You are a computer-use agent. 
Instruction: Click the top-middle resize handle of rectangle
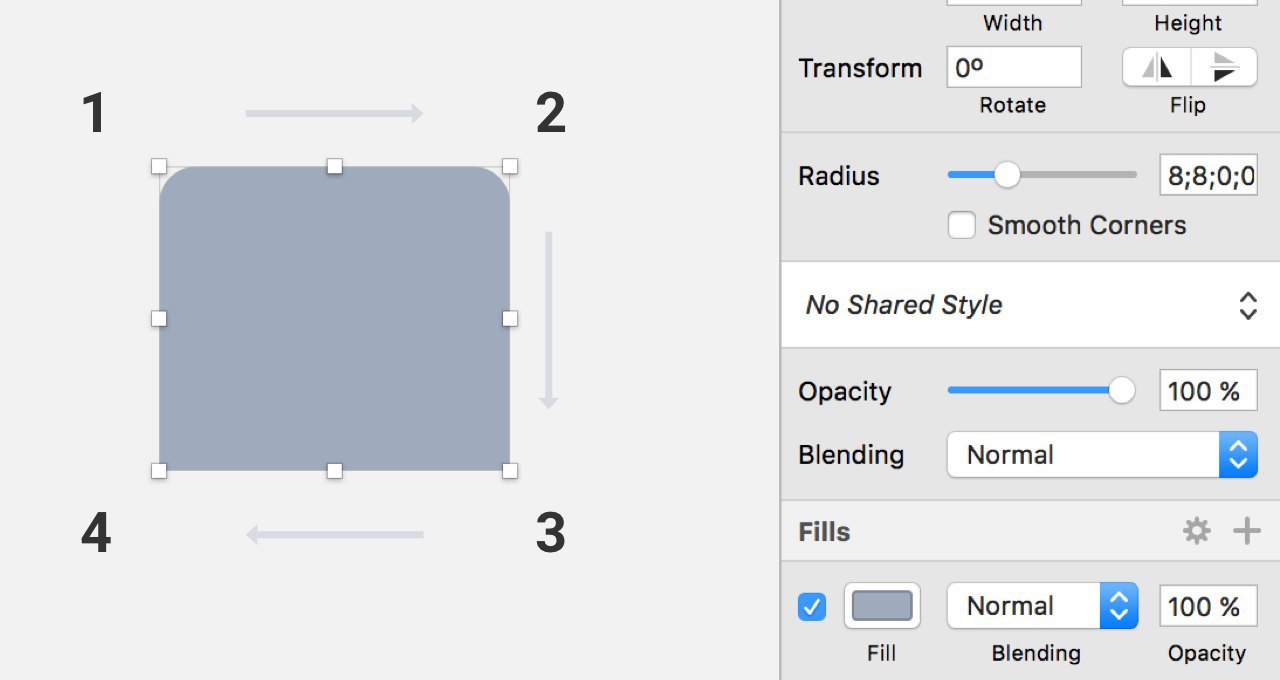(x=335, y=166)
